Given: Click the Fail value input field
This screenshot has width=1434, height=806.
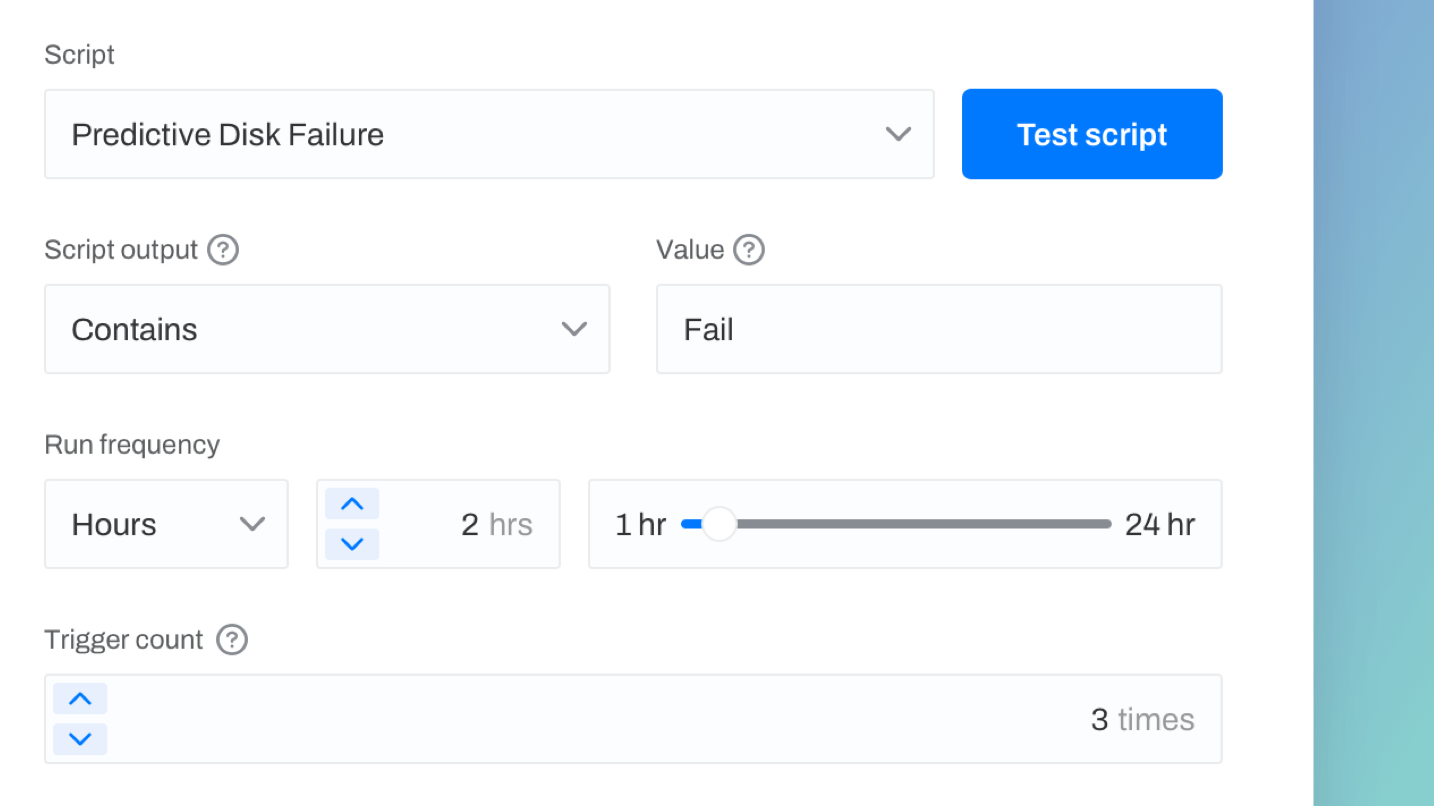Looking at the screenshot, I should click(x=938, y=328).
